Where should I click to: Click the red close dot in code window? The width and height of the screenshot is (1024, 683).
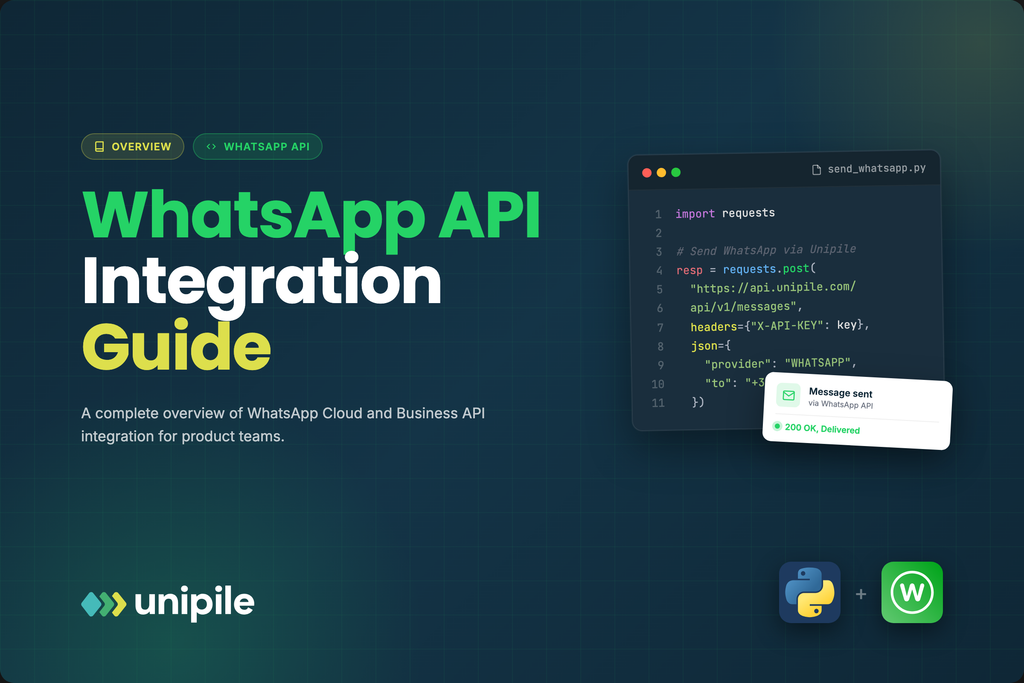(647, 172)
